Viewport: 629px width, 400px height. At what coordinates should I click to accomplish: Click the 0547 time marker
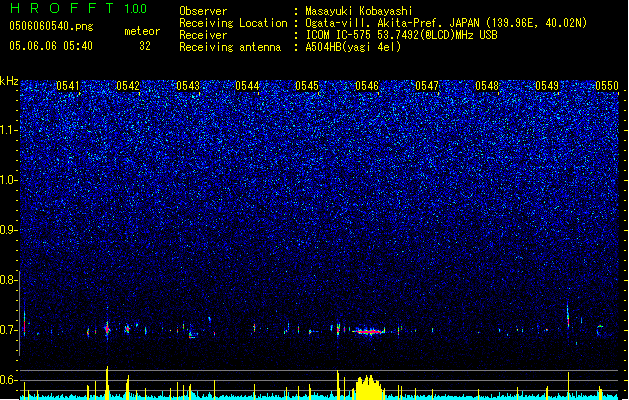[x=427, y=86]
